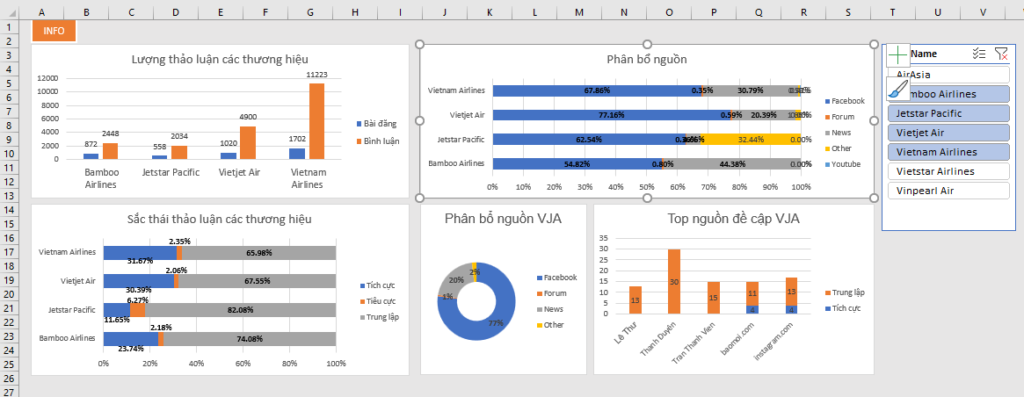Select row 26 header
The width and height of the screenshot is (1024, 397).
(x=9, y=378)
